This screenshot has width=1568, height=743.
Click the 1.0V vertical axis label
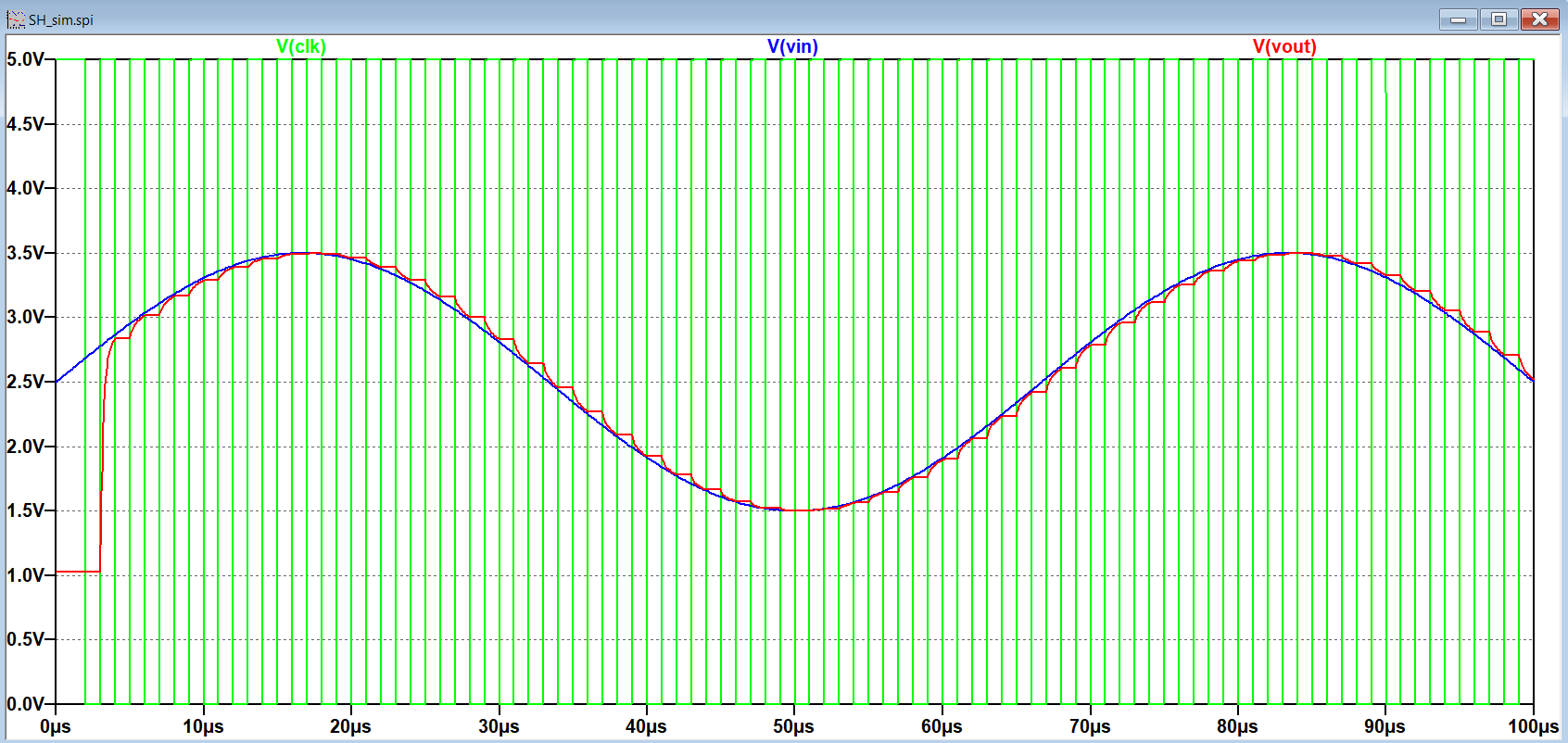tap(25, 575)
